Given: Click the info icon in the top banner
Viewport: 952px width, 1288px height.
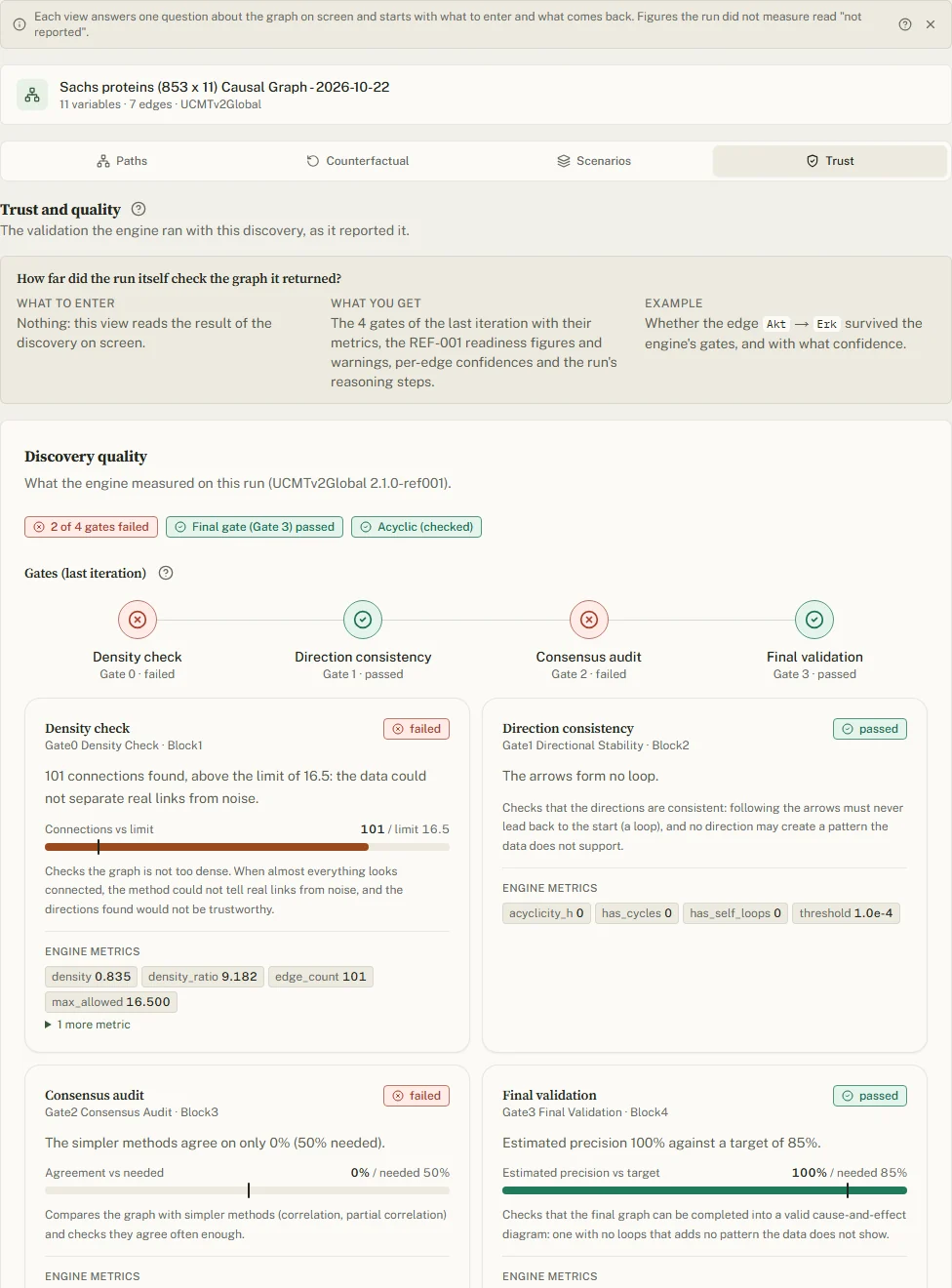Looking at the screenshot, I should 20,24.
